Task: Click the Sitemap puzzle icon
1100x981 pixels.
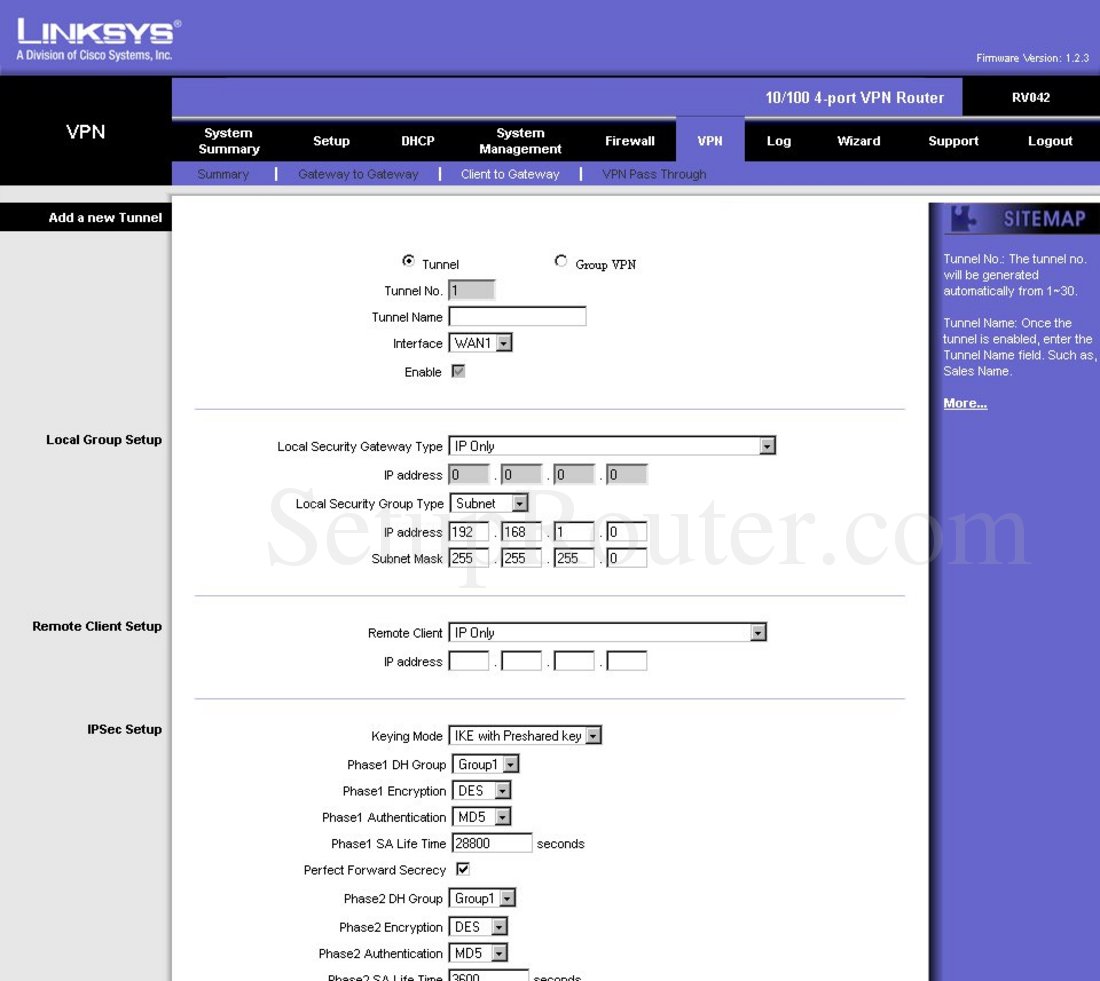Action: pos(963,218)
